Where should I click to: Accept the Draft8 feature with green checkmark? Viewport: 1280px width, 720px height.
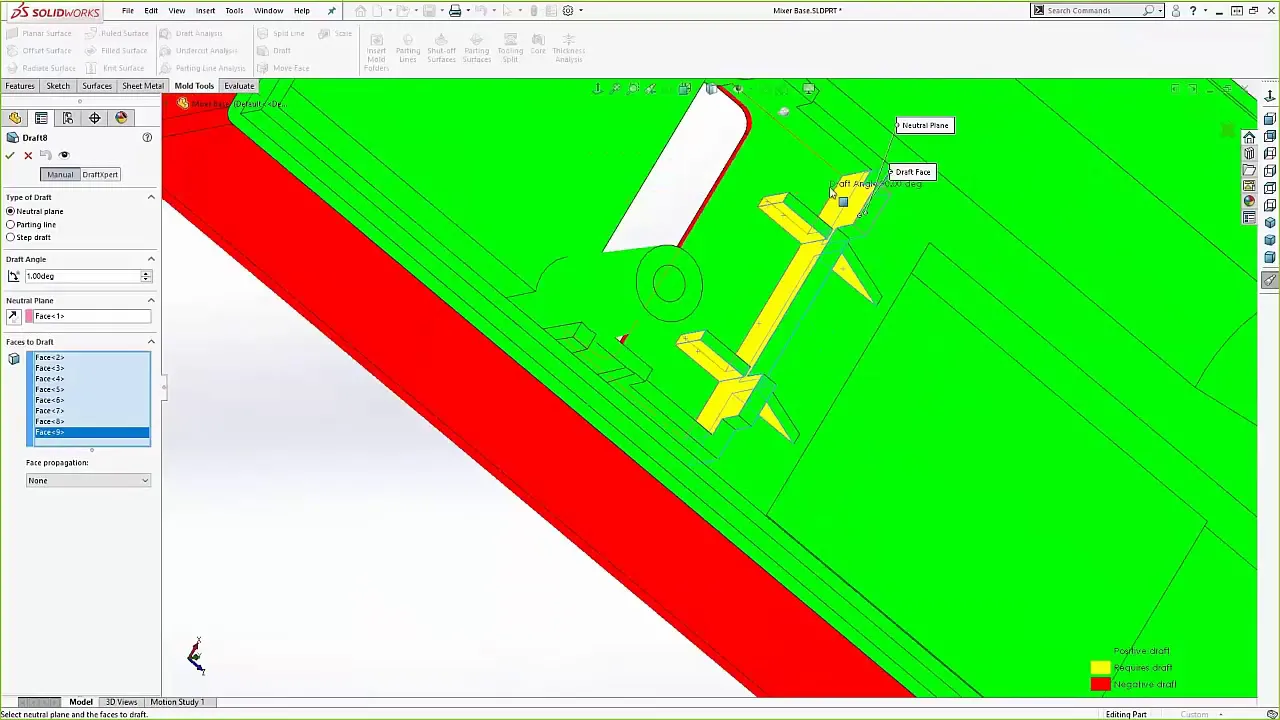[x=10, y=155]
